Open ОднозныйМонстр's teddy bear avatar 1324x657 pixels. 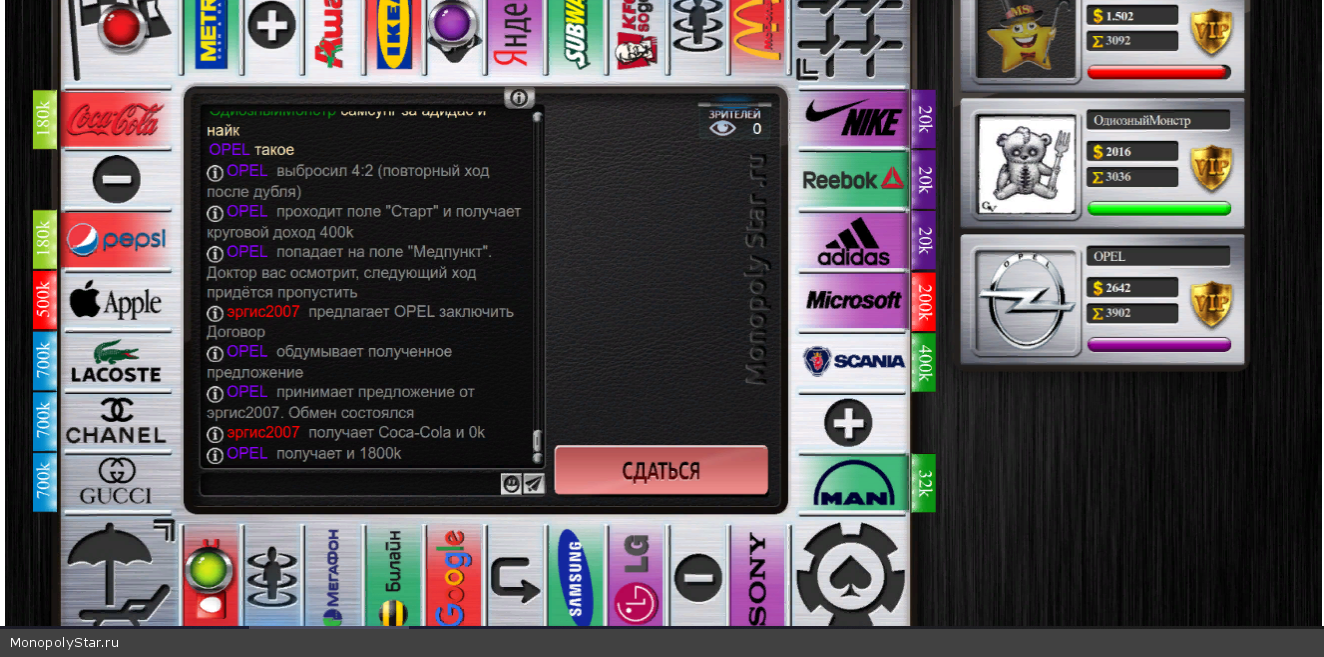[1027, 166]
